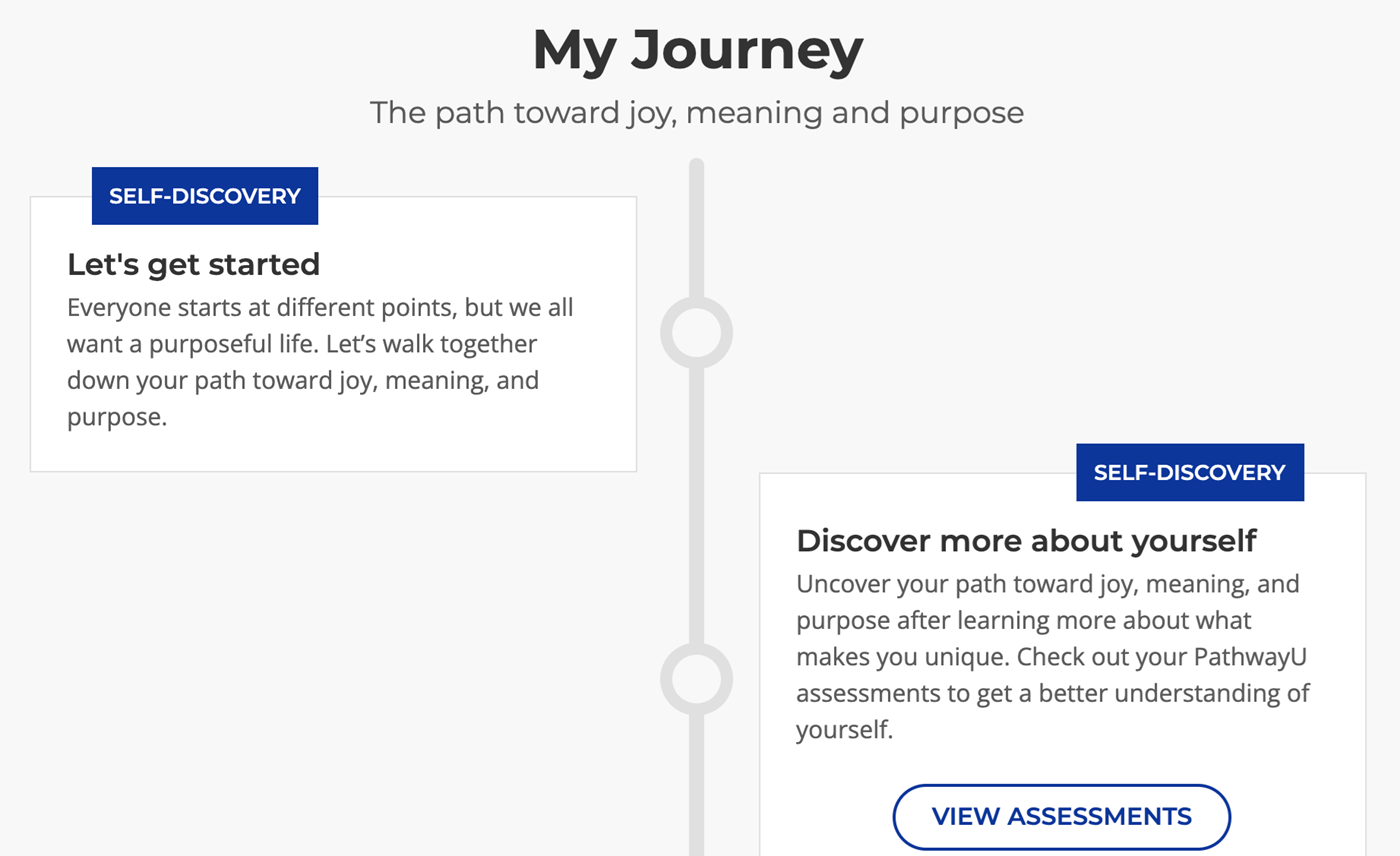
Task: Click the 'Discover more about yourself' heading
Action: click(1027, 541)
